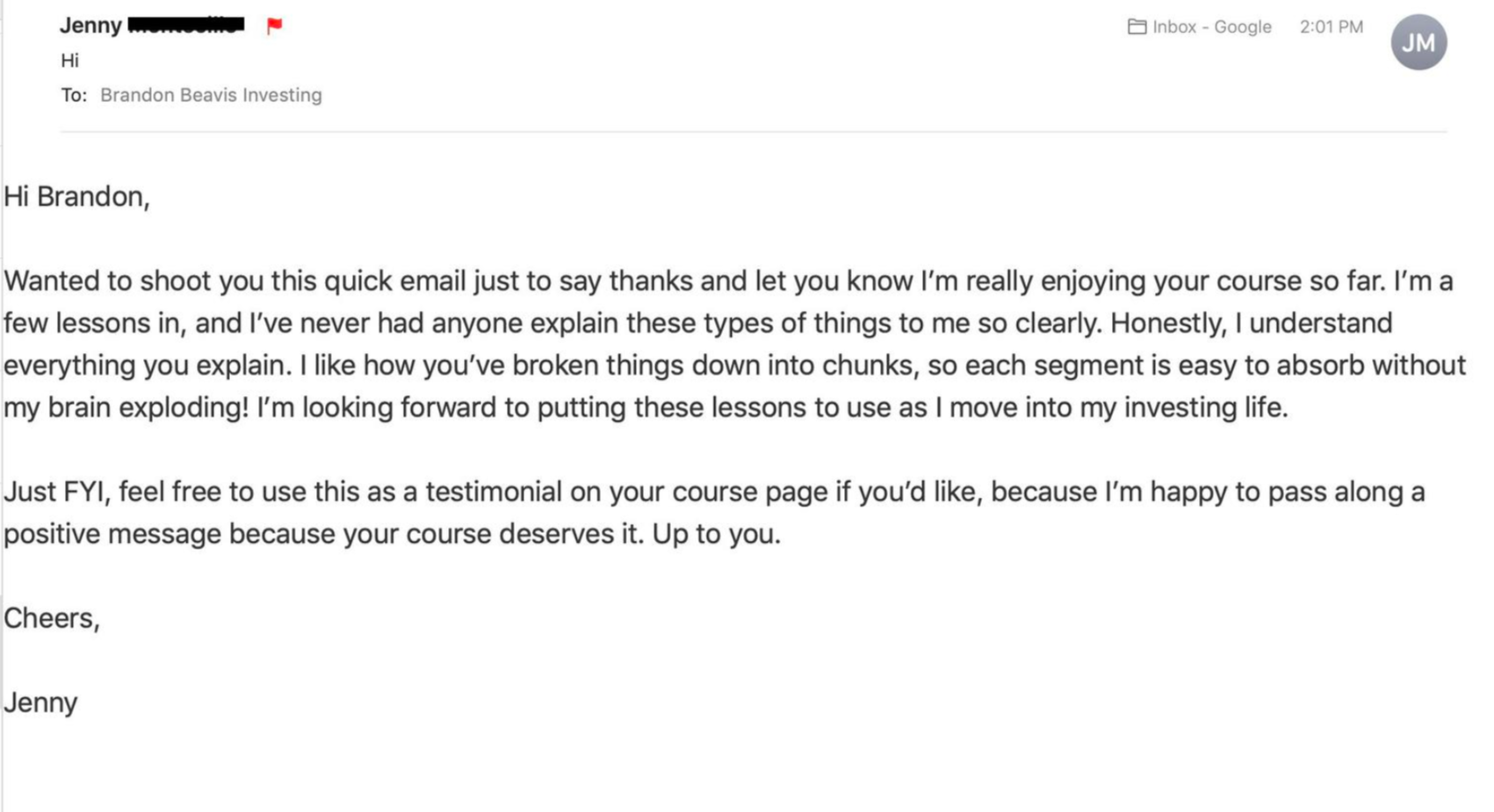The width and height of the screenshot is (1494, 812).
Task: Click the word "testimonial" in the body
Action: [494, 492]
